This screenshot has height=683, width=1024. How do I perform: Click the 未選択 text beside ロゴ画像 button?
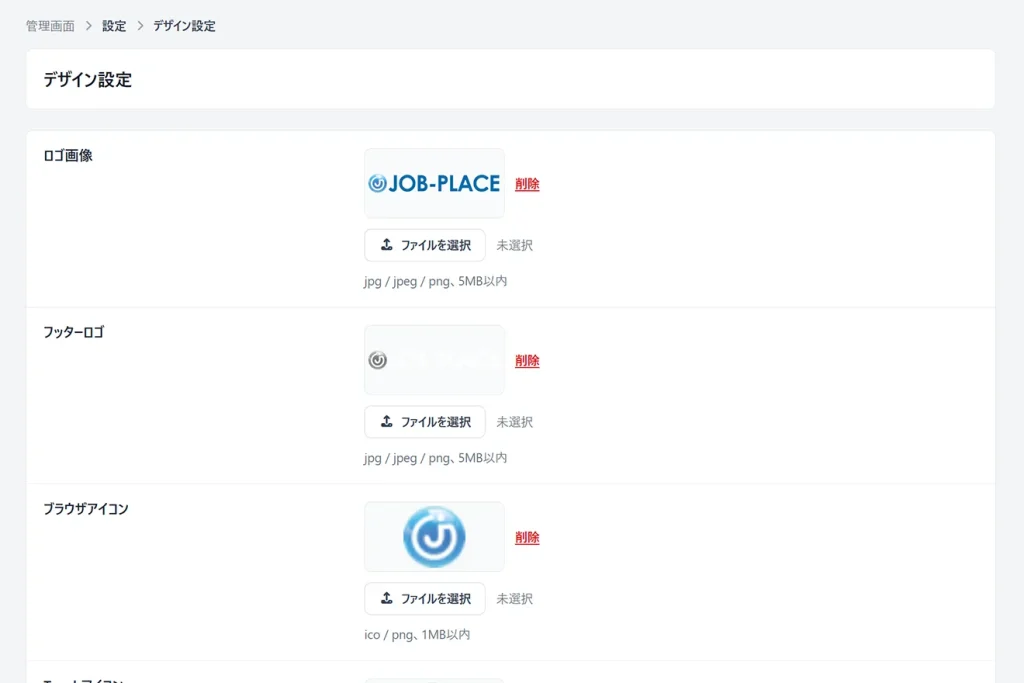(x=515, y=246)
